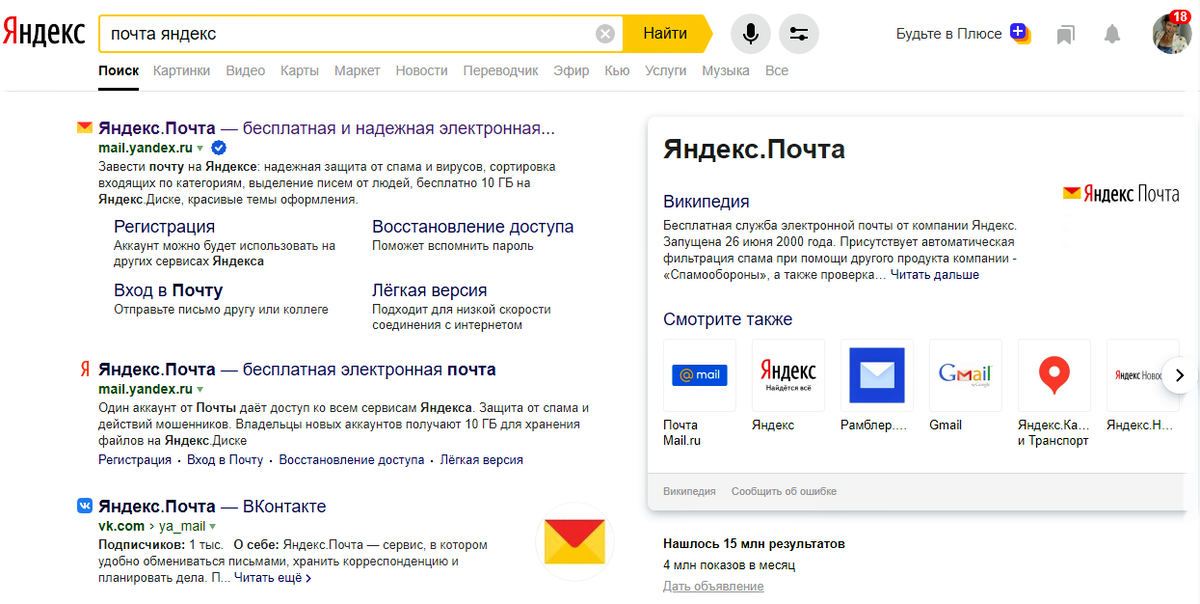Image resolution: width=1200 pixels, height=604 pixels.
Task: Open the Gmail card
Action: coord(965,375)
